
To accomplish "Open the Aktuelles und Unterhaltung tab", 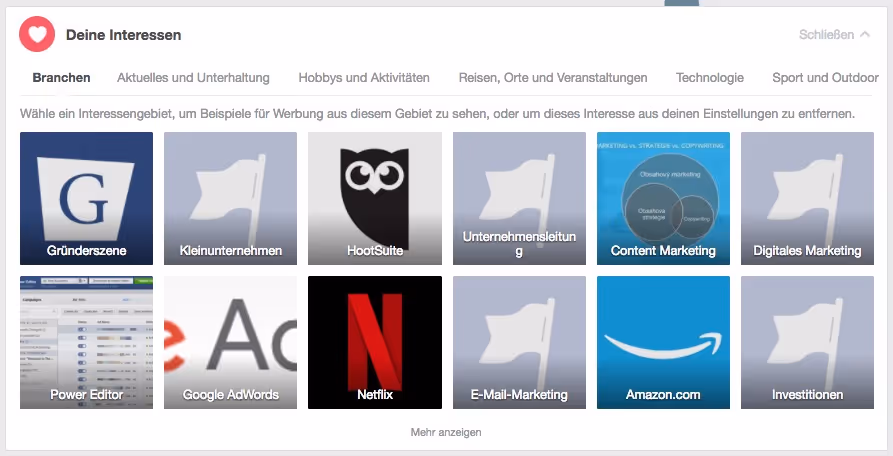I will click(x=193, y=77).
